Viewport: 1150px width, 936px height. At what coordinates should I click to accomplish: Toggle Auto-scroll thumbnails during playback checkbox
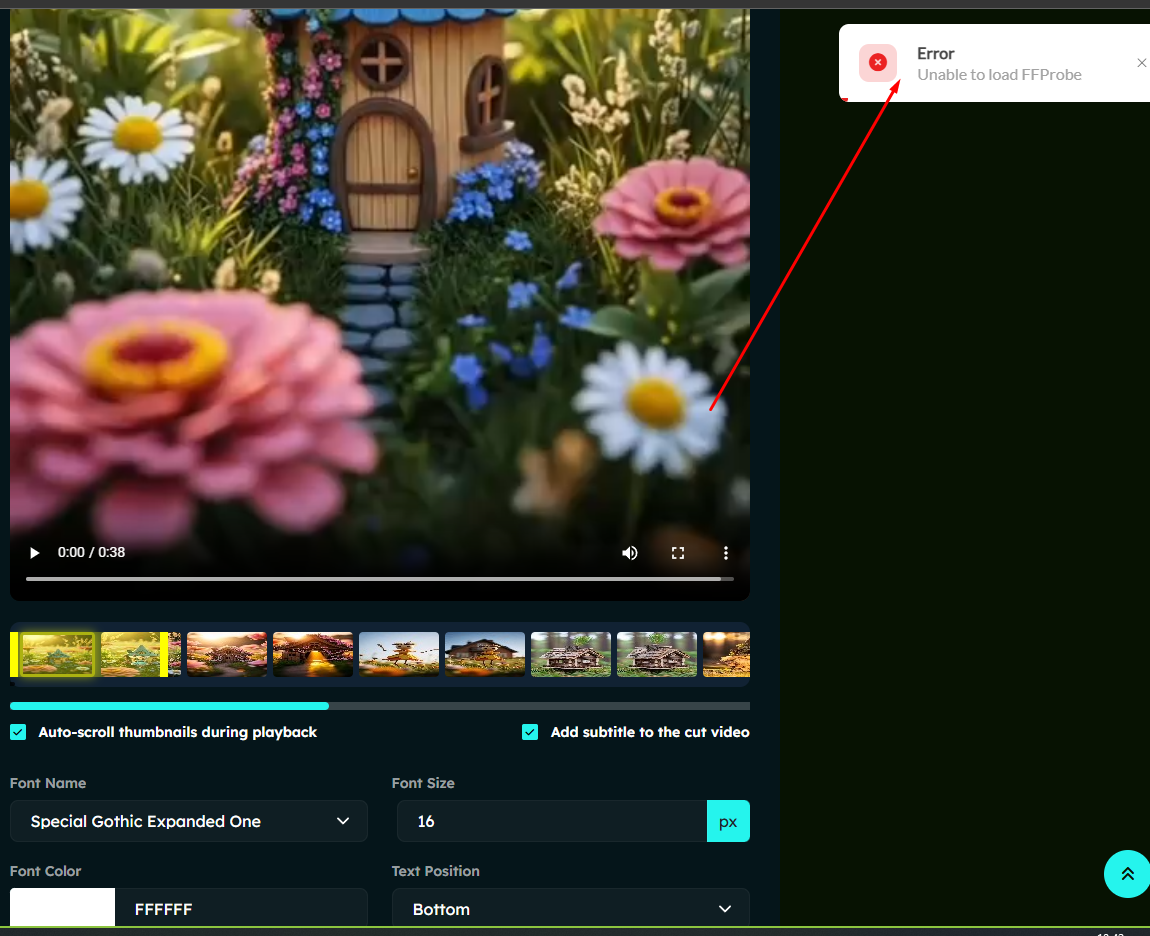tap(18, 732)
